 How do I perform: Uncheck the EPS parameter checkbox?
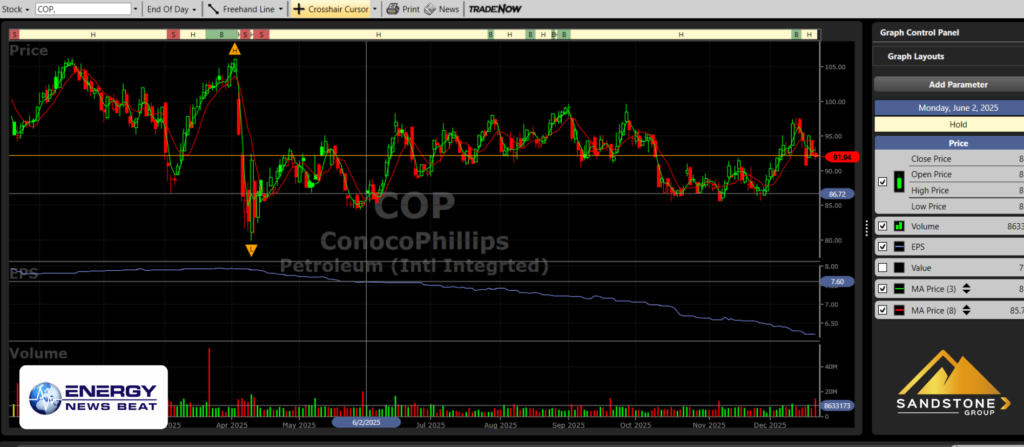pyautogui.click(x=883, y=247)
